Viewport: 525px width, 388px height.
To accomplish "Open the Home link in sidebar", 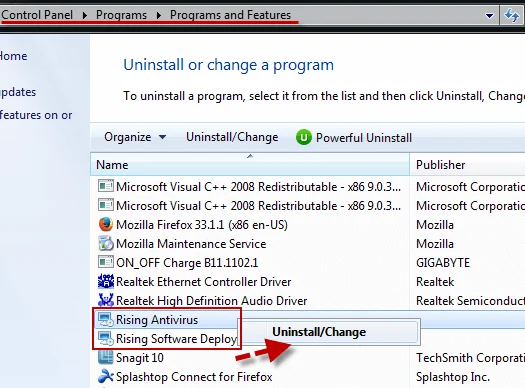I will click(x=13, y=56).
